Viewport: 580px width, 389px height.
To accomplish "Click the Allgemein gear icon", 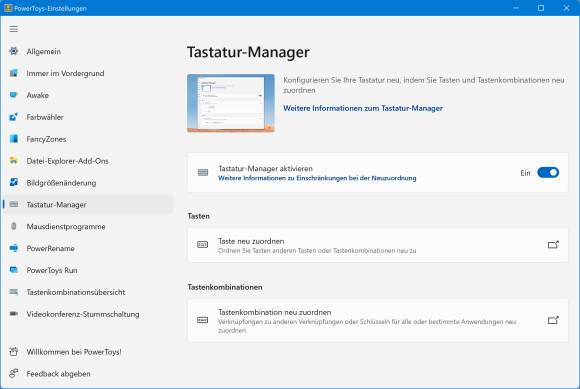I will (x=14, y=51).
